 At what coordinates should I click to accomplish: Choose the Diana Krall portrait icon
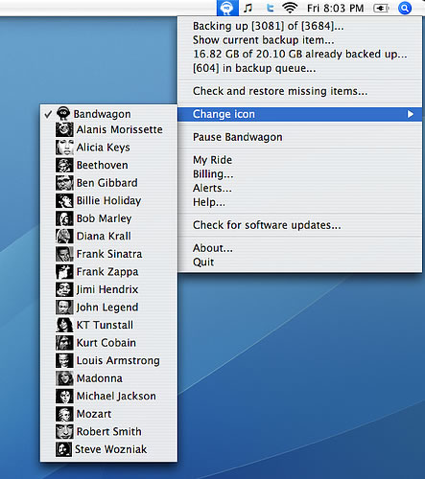(64, 236)
